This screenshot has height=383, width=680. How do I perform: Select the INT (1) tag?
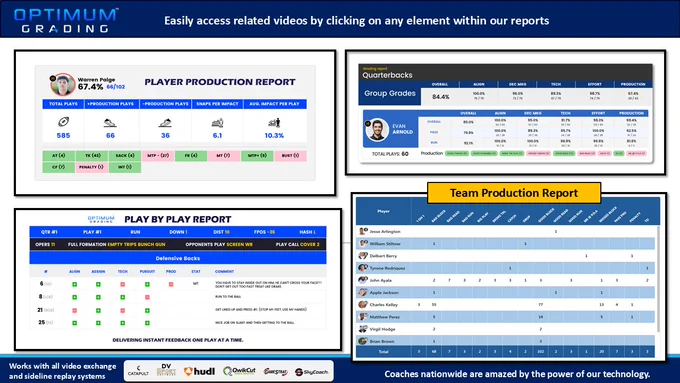pyautogui.click(x=125, y=167)
